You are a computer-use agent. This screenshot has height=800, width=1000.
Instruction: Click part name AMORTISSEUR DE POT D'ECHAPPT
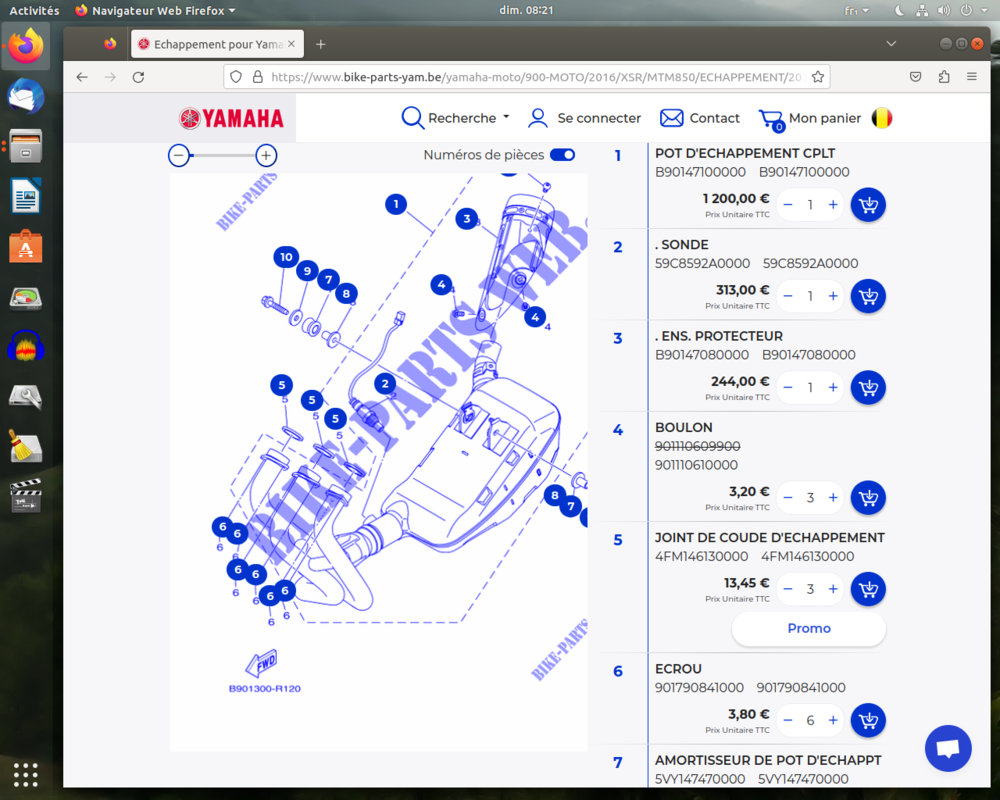pyautogui.click(x=768, y=760)
